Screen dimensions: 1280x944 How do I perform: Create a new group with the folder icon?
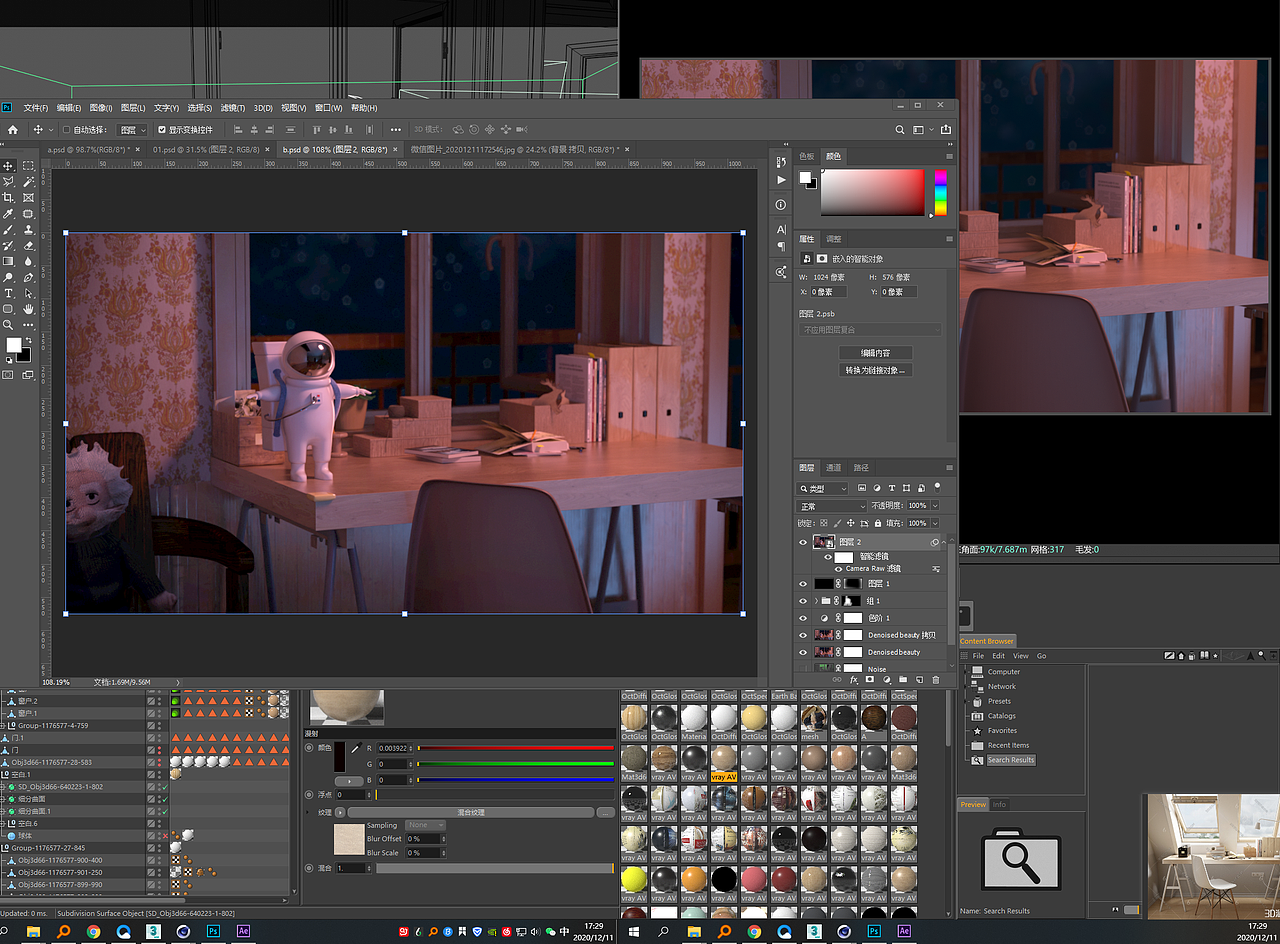point(904,680)
